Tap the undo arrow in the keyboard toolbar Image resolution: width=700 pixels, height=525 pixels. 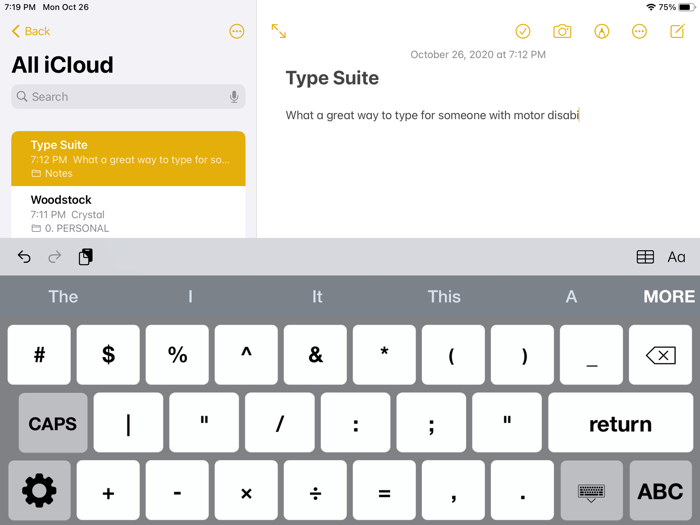point(24,257)
